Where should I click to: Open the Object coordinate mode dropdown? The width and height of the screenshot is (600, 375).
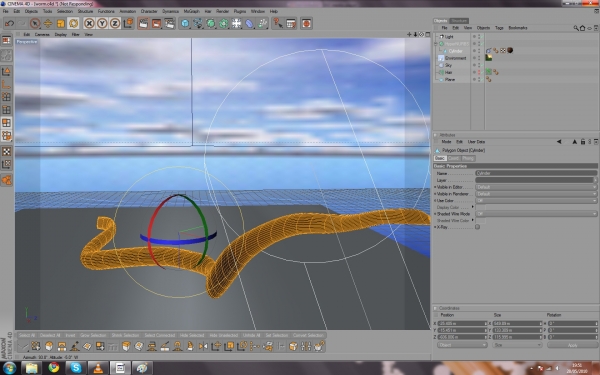coord(462,345)
